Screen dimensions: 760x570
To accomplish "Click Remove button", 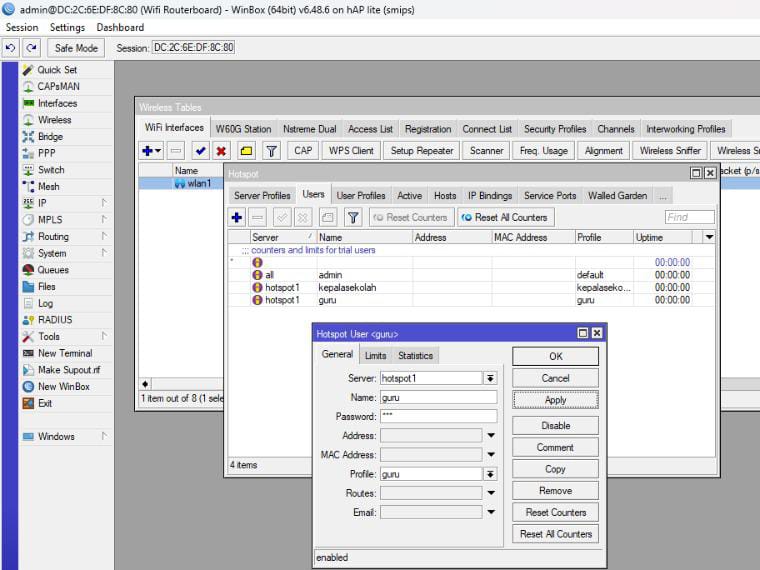I will click(555, 491).
